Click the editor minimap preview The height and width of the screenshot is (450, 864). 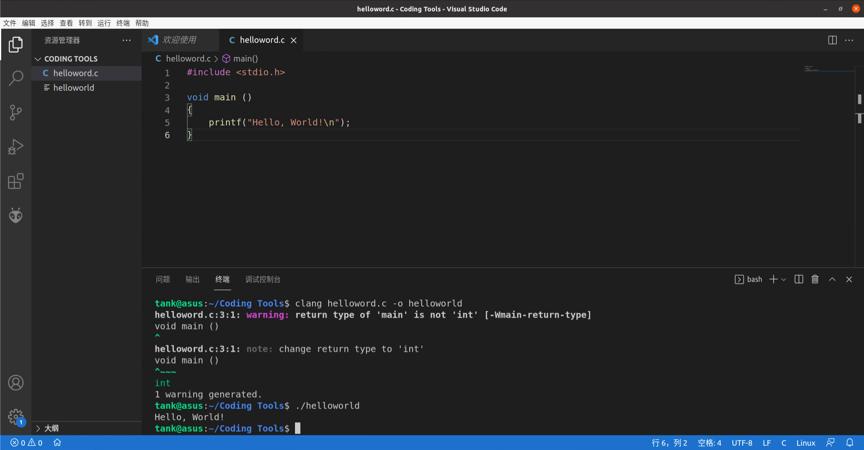point(828,69)
